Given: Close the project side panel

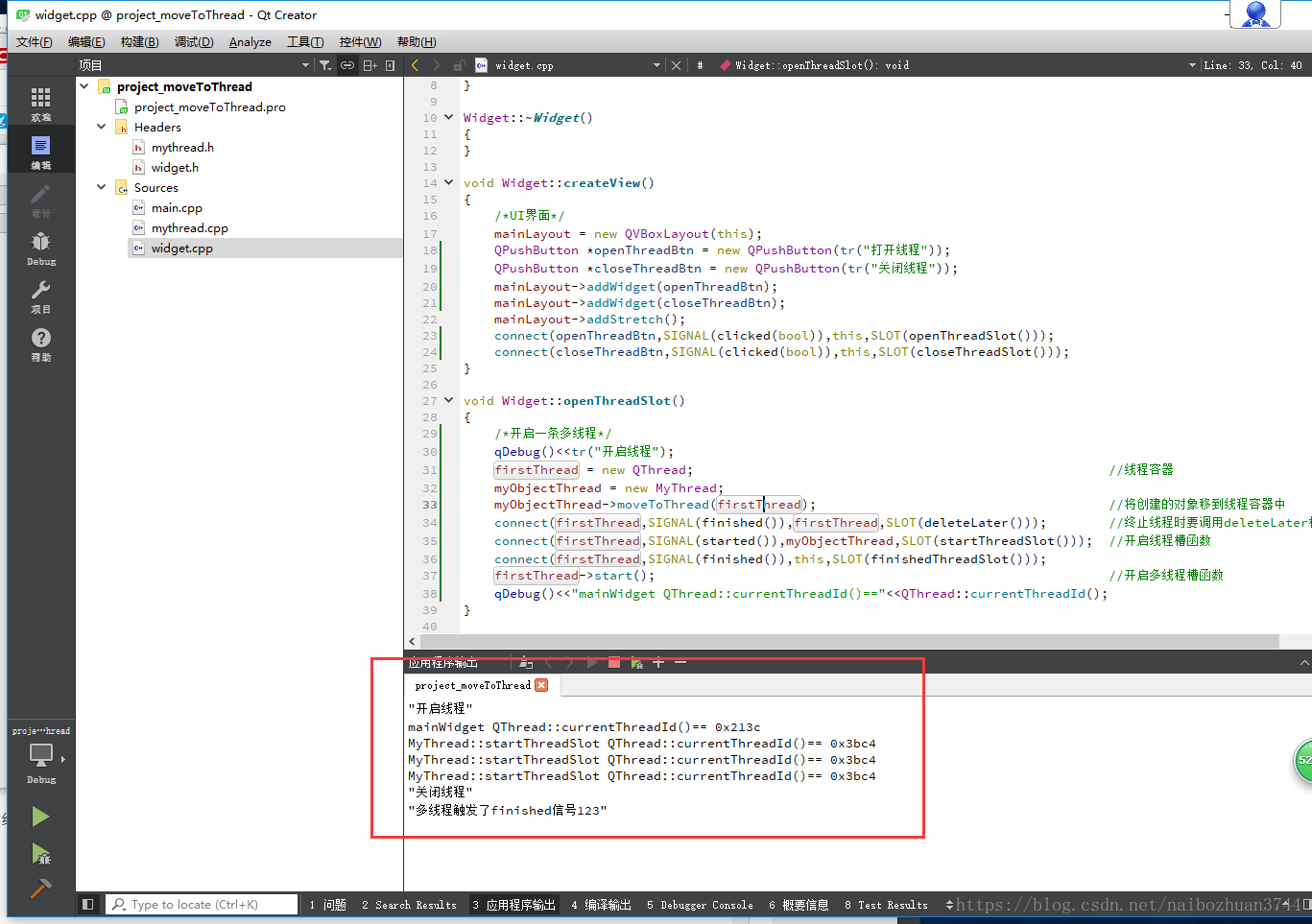Looking at the screenshot, I should tap(390, 65).
